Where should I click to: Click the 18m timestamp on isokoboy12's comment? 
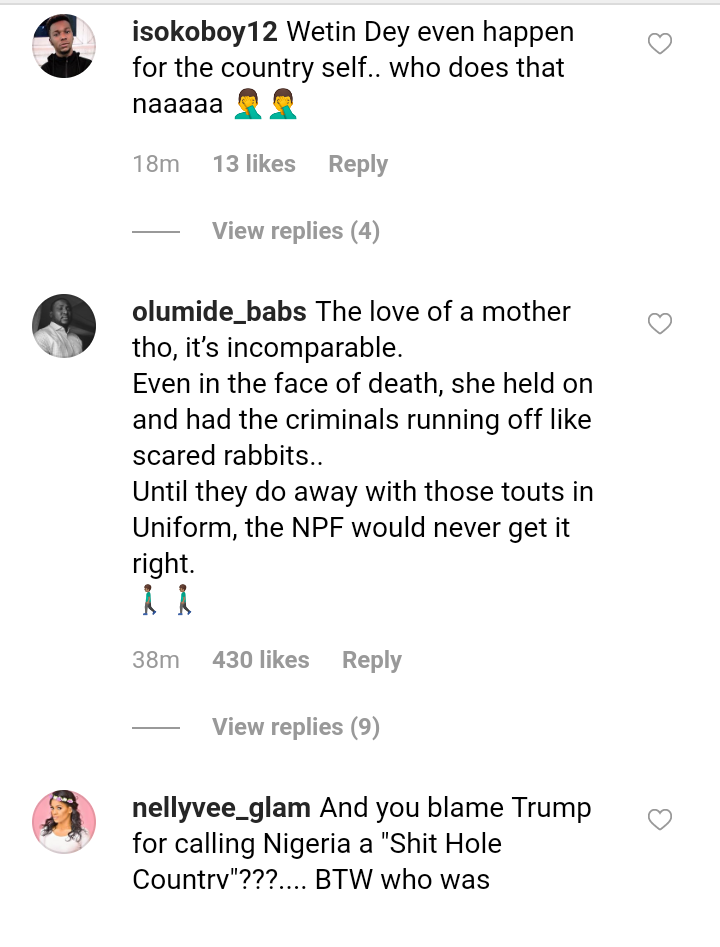156,164
